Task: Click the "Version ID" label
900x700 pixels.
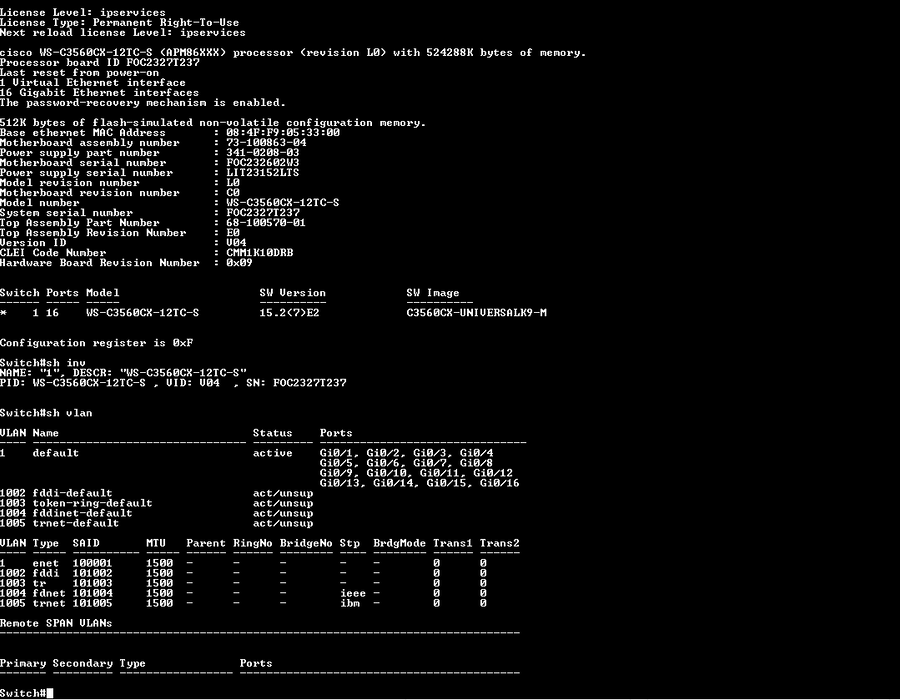Action: point(33,243)
